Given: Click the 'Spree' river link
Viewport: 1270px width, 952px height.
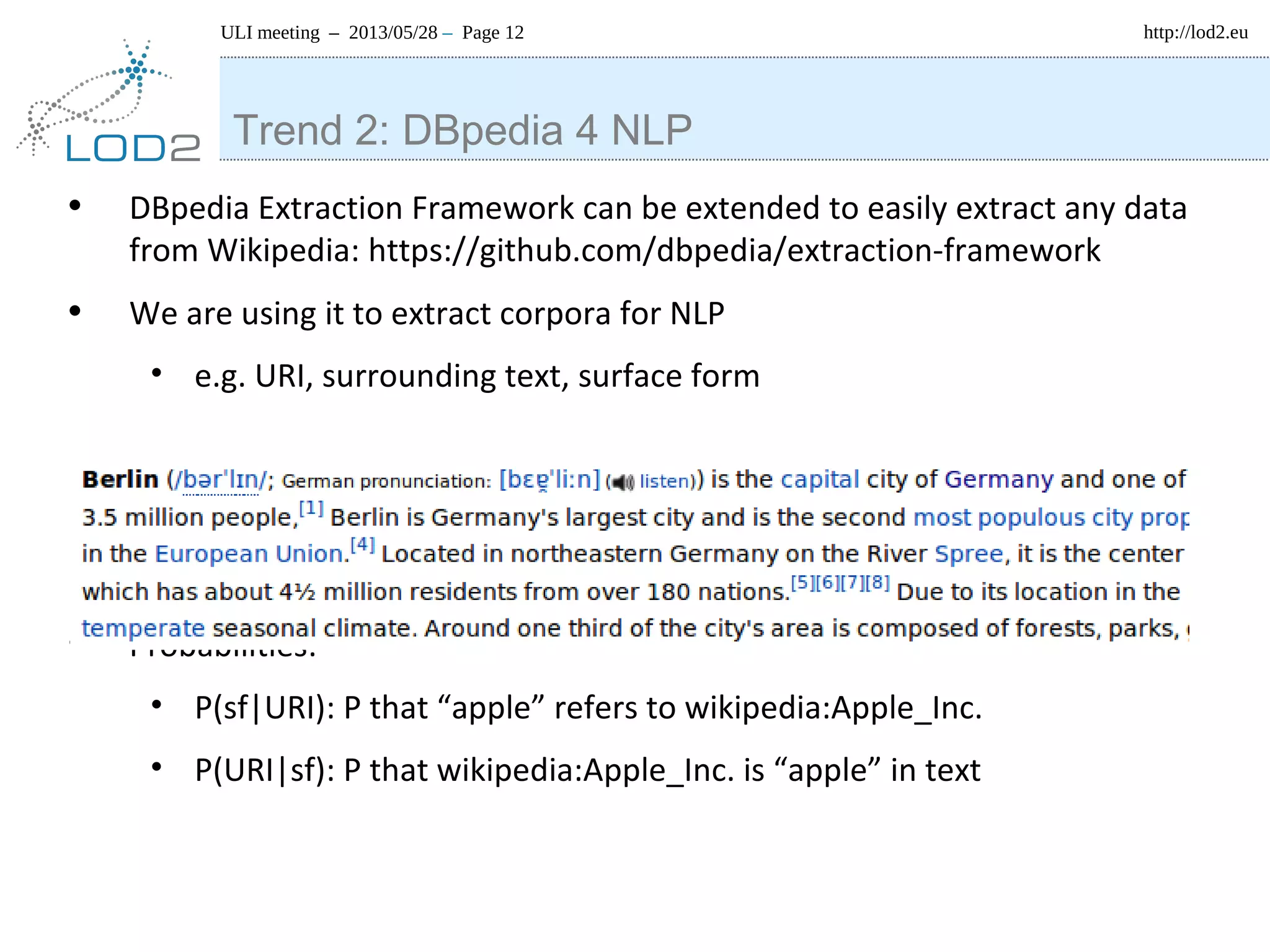Looking at the screenshot, I should [x=969, y=554].
